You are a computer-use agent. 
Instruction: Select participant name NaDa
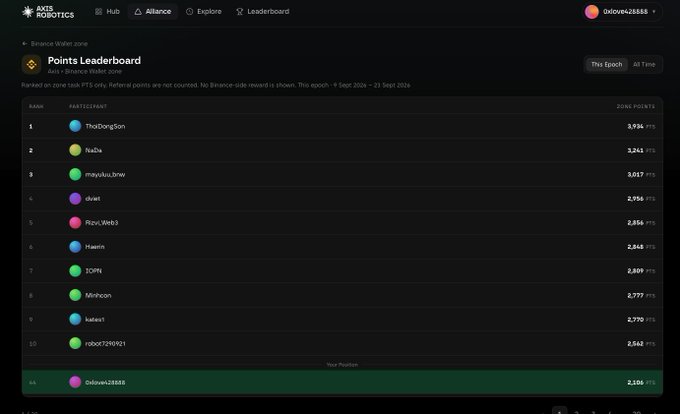click(x=93, y=150)
